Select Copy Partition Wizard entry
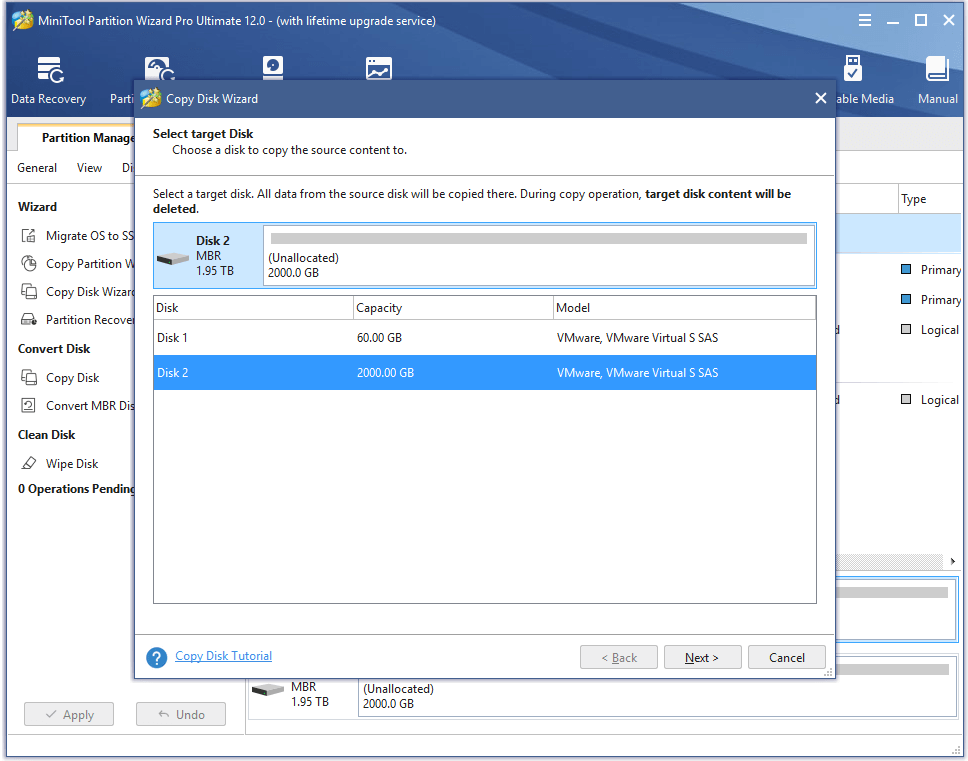 [x=89, y=264]
